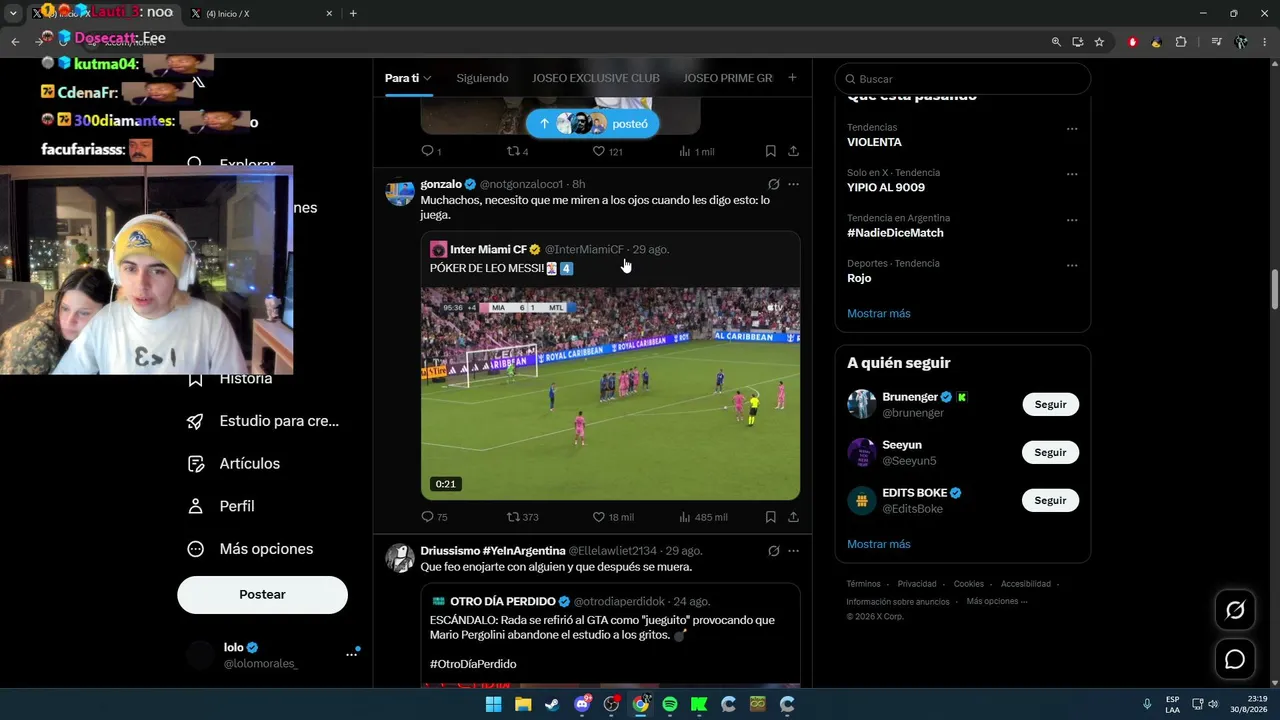Screen dimensions: 1280x720
Task: Open Estudio para creadores sidebar item
Action: [x=263, y=421]
